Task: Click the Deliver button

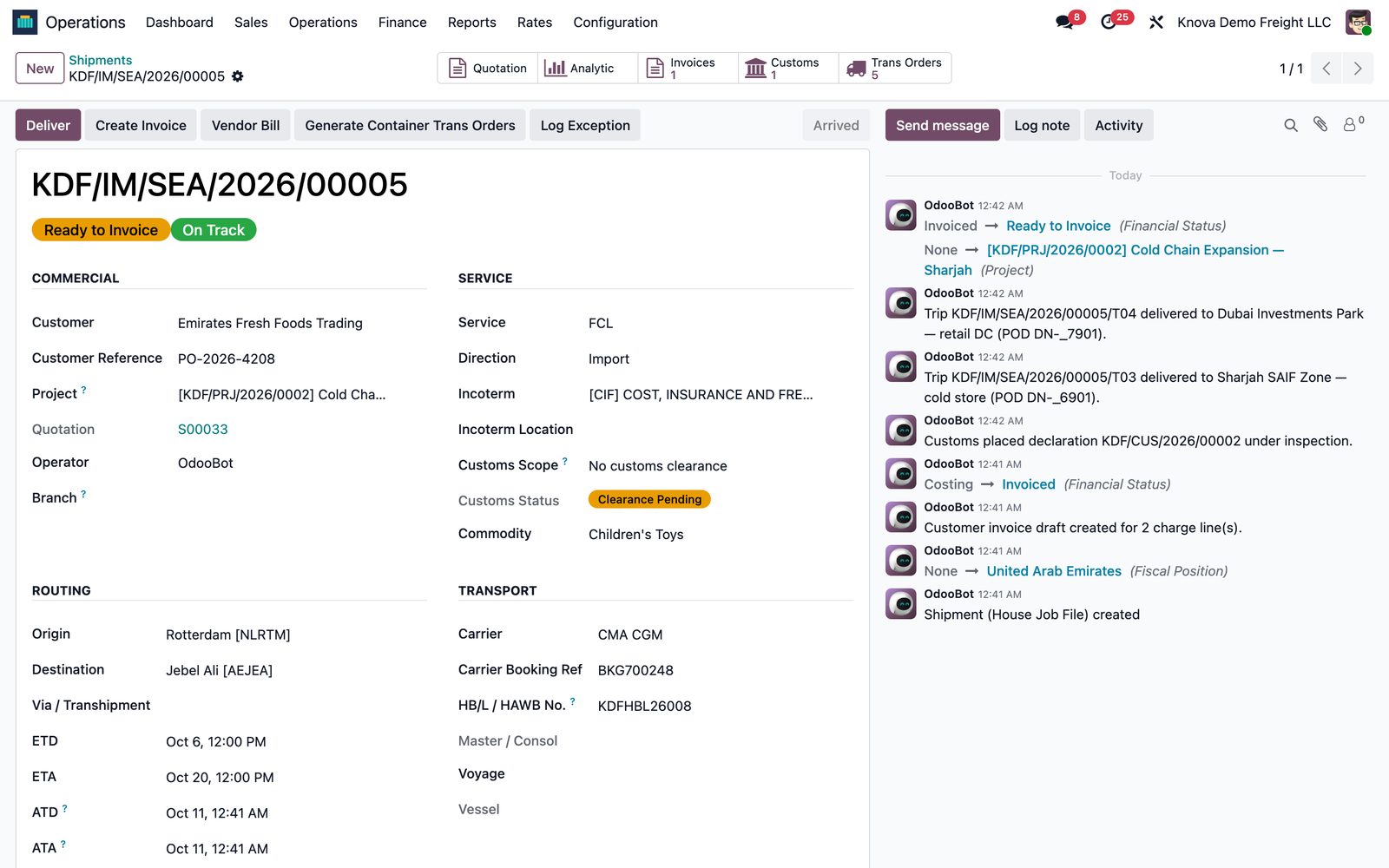Action: (48, 125)
